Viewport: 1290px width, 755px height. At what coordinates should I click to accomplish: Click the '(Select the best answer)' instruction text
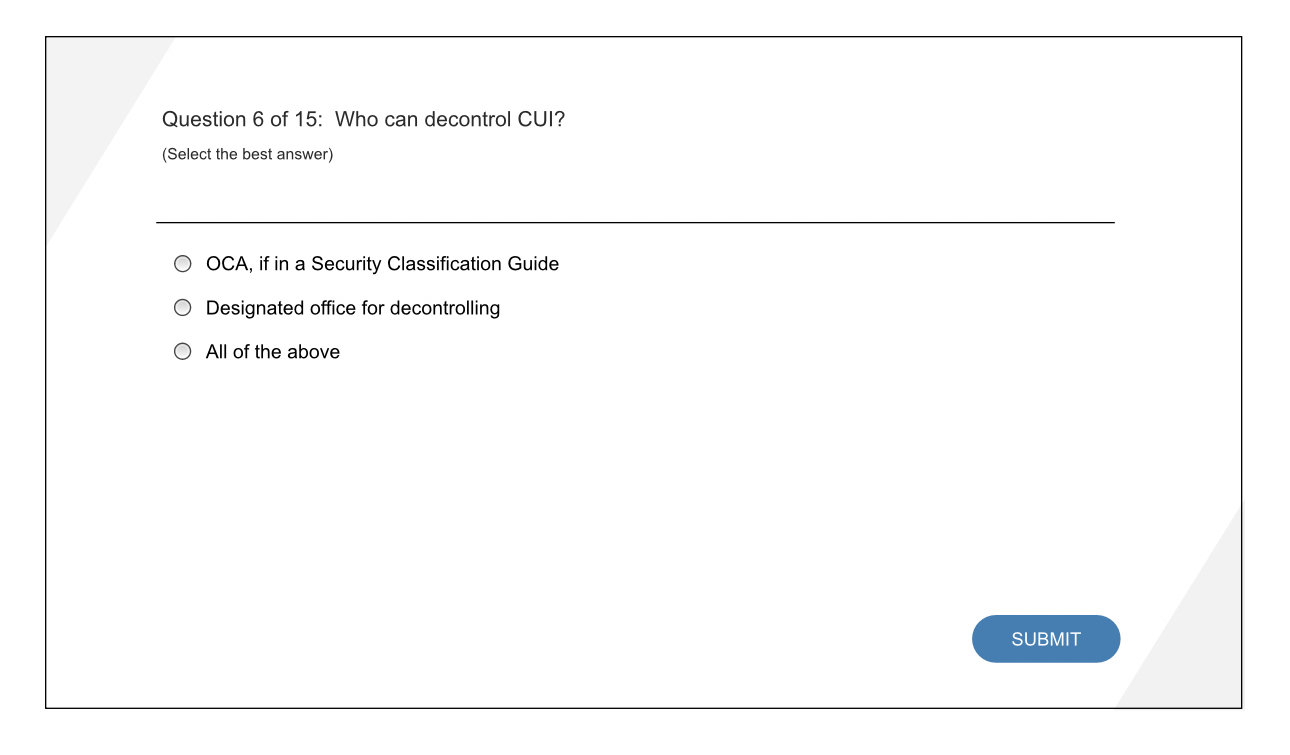pyautogui.click(x=247, y=153)
